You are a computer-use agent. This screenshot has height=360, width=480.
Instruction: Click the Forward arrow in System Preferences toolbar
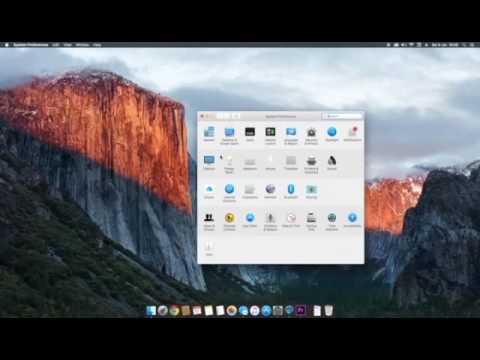(227, 116)
